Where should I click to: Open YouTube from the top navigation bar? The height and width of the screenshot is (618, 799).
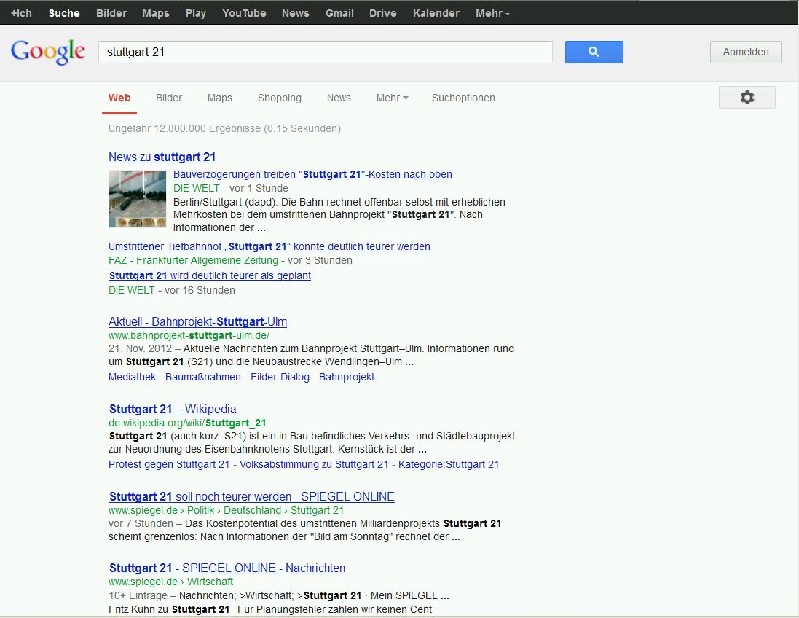coord(244,13)
